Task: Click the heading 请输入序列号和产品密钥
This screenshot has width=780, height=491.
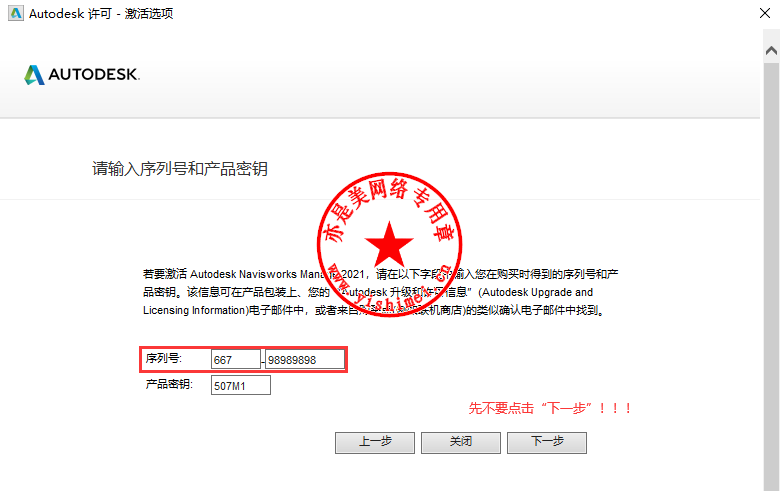Action: coord(180,169)
